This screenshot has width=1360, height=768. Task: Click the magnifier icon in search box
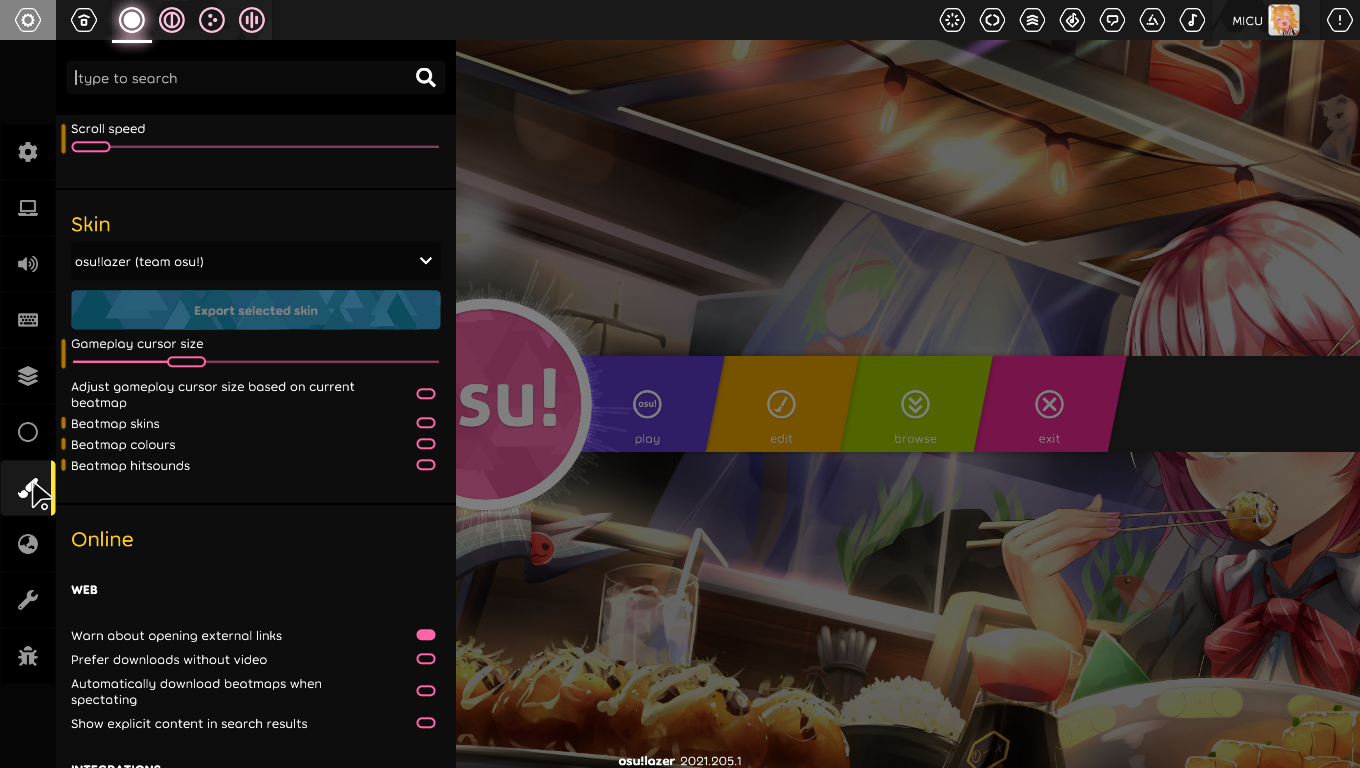click(426, 78)
